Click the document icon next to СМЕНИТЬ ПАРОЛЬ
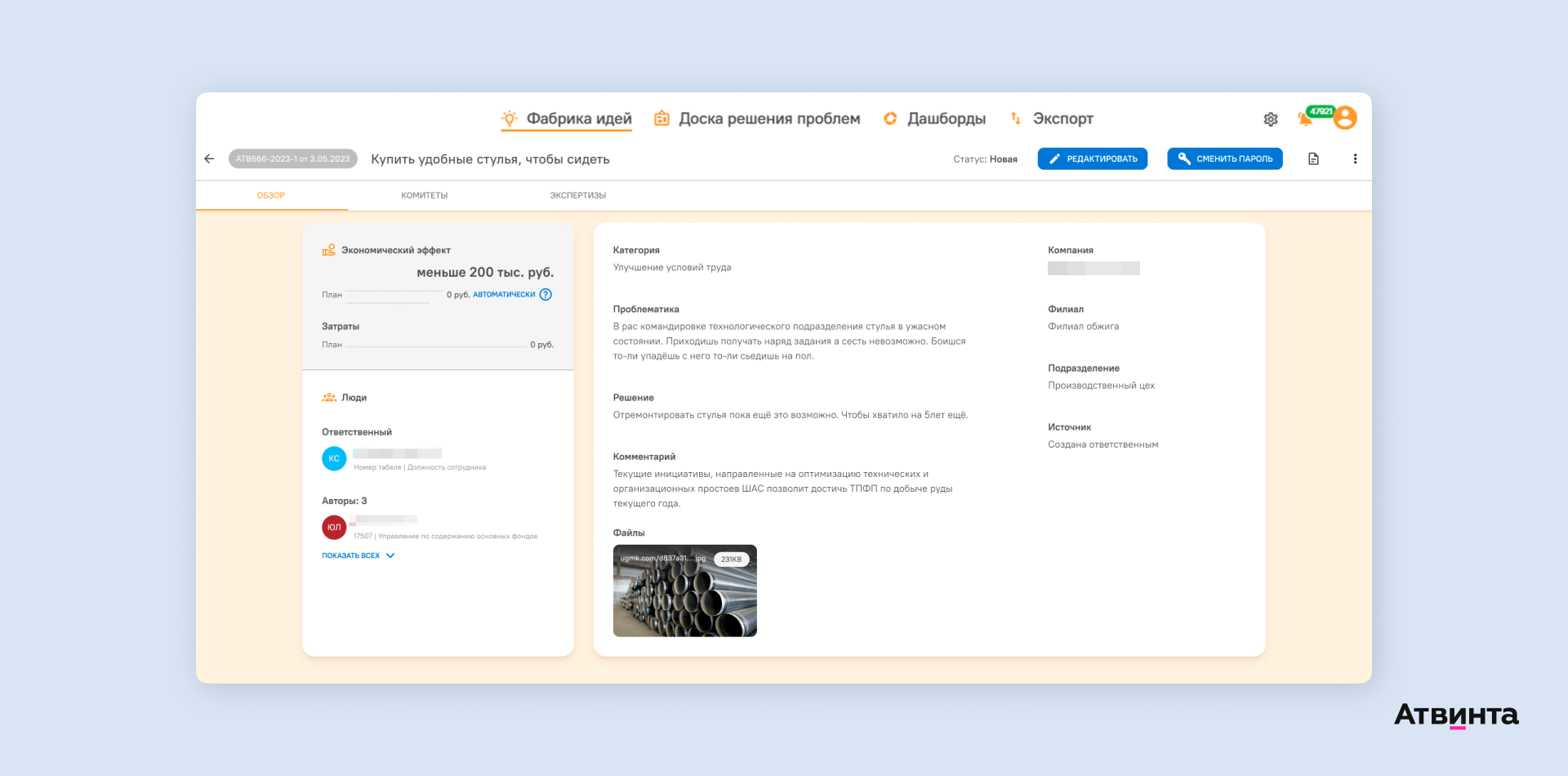This screenshot has height=776, width=1568. (x=1313, y=159)
